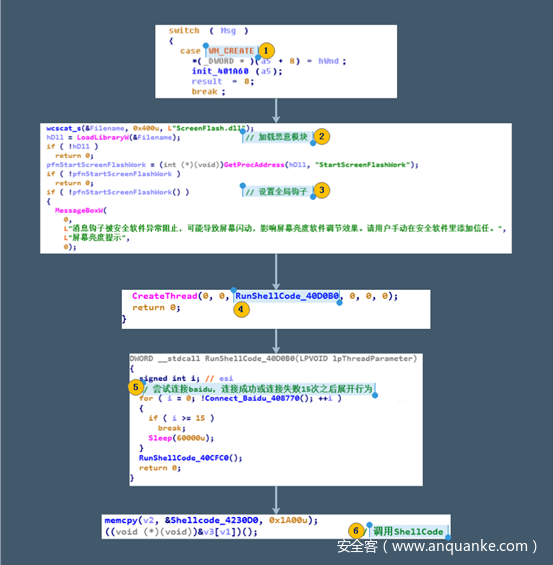
Task: Click the Sleep(60000u) call
Action: click(181, 438)
